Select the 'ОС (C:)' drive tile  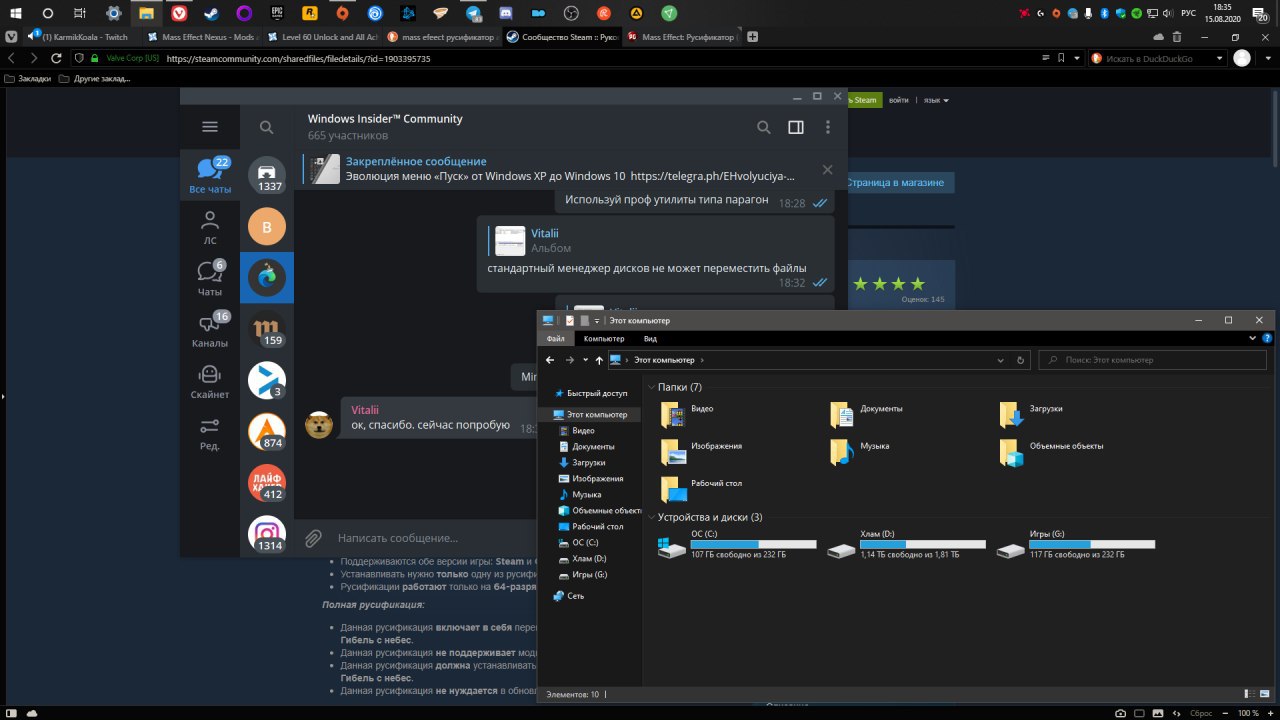(x=738, y=545)
